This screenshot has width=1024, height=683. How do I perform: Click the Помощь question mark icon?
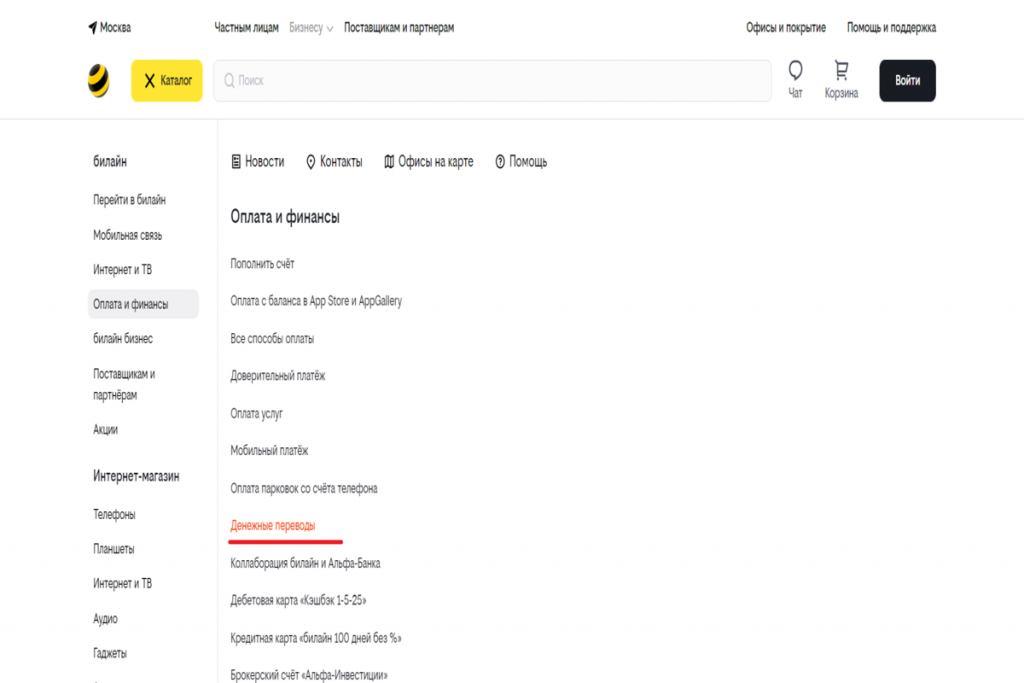click(500, 161)
